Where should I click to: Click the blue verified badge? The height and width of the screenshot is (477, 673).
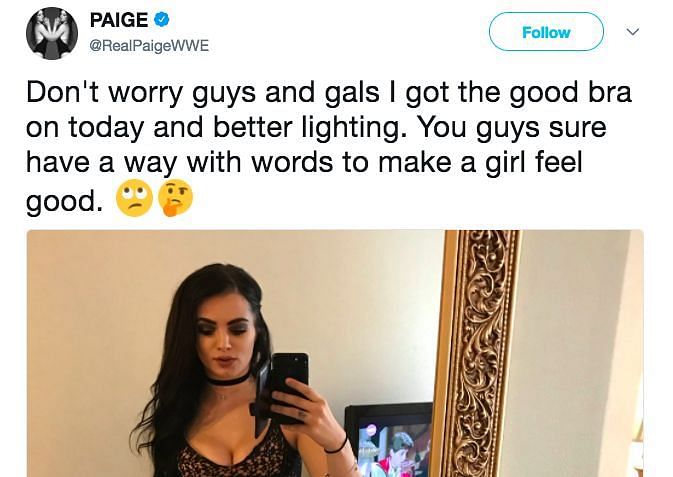161,20
